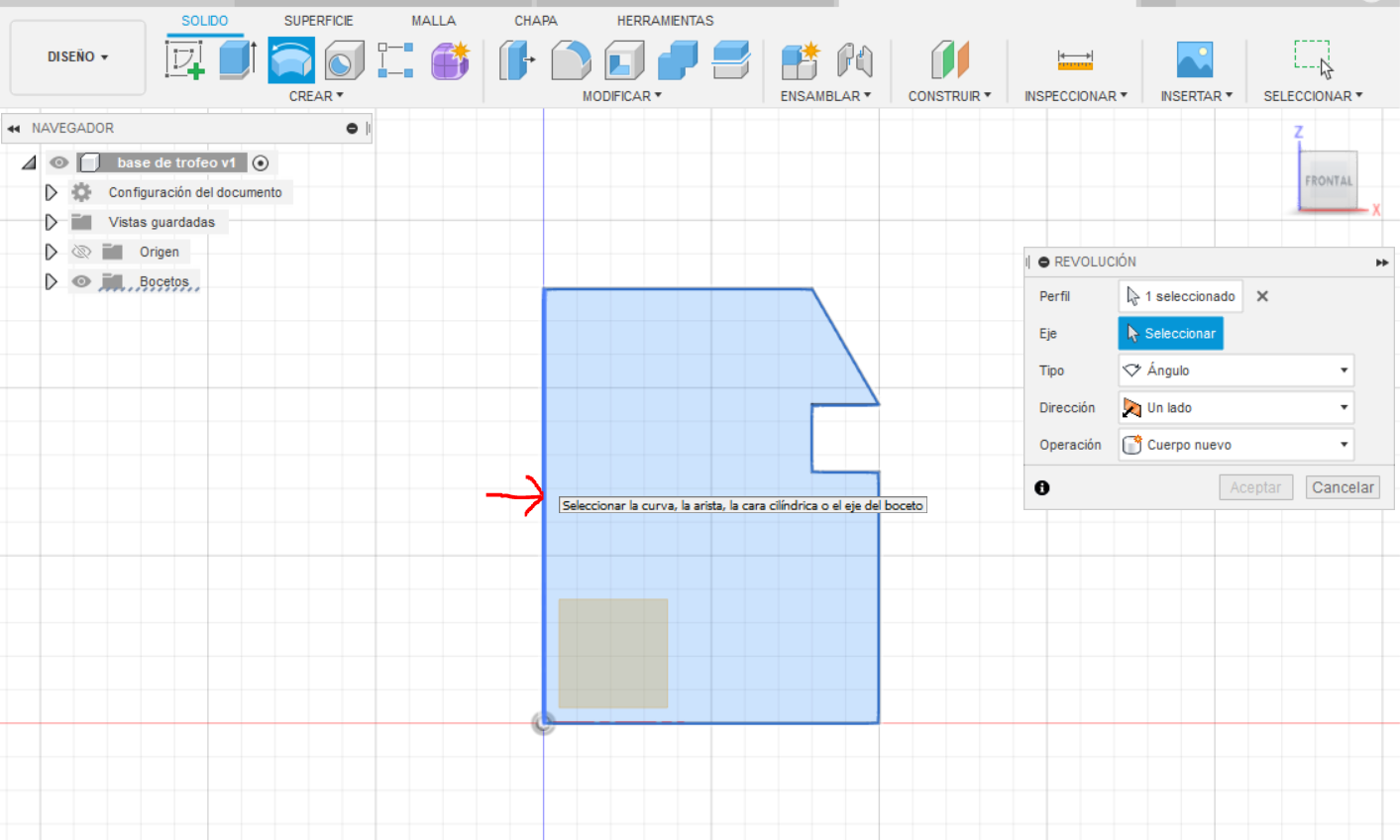This screenshot has height=840, width=1400.
Task: Select the Offset Plane construction tool
Action: tap(950, 60)
